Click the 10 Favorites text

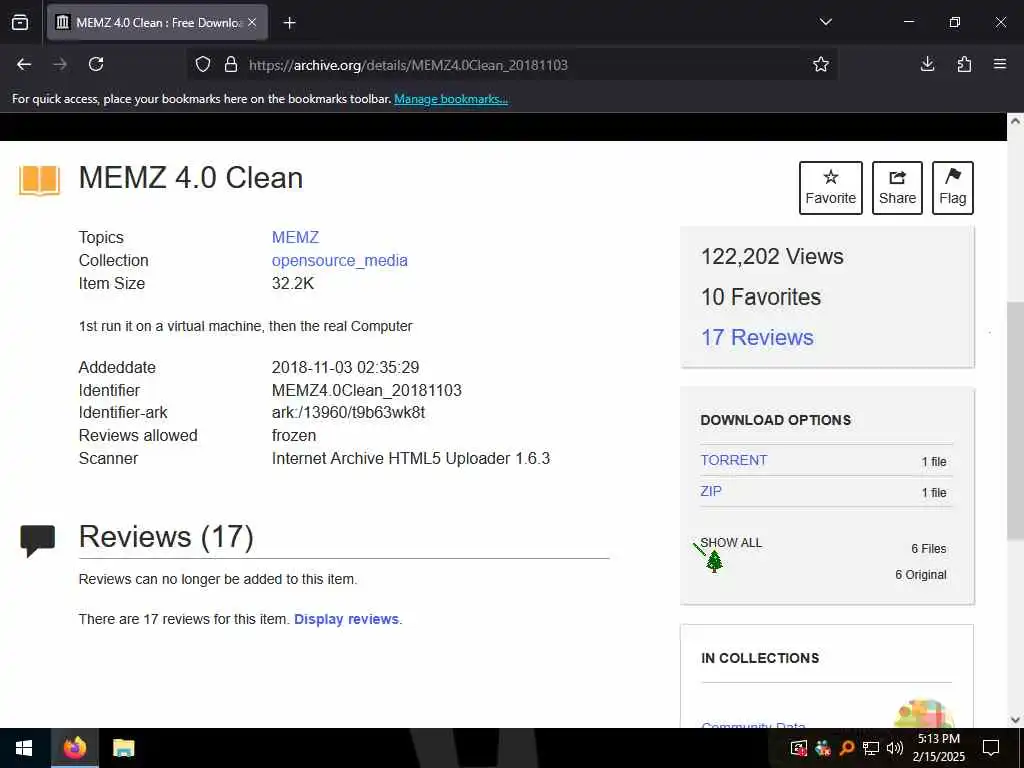pos(761,296)
